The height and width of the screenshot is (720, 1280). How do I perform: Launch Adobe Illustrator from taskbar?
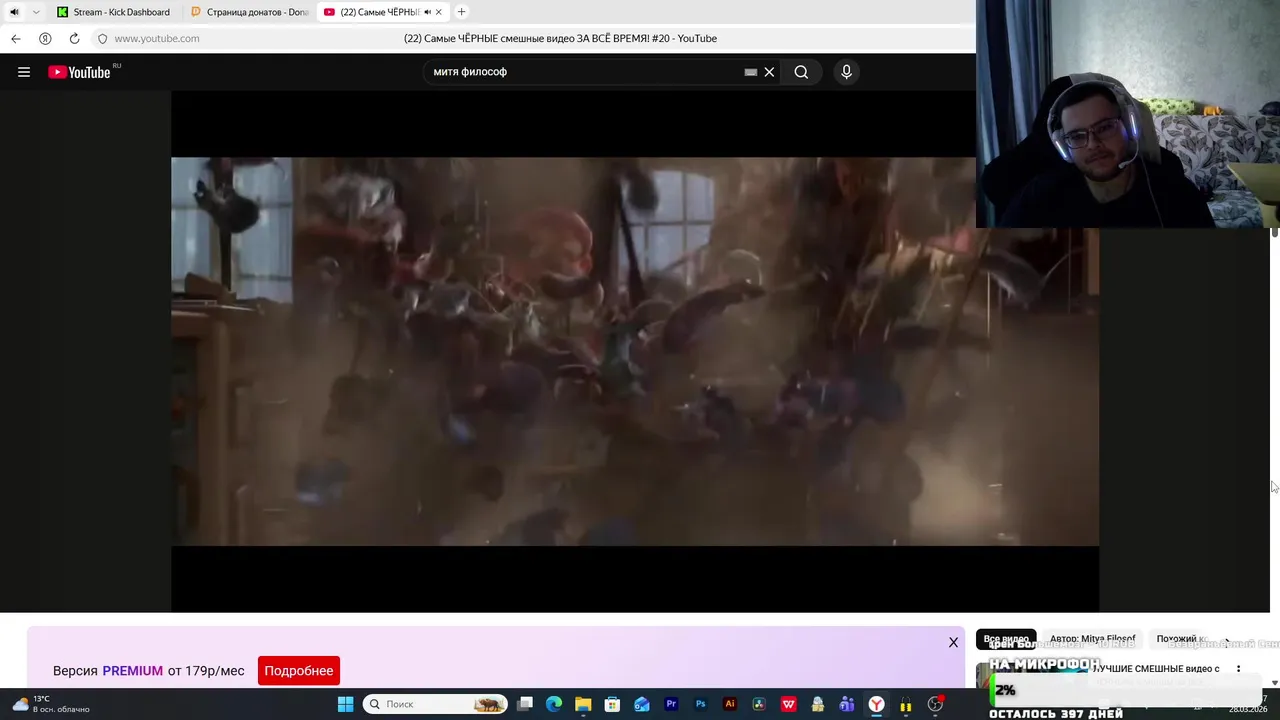pos(729,704)
